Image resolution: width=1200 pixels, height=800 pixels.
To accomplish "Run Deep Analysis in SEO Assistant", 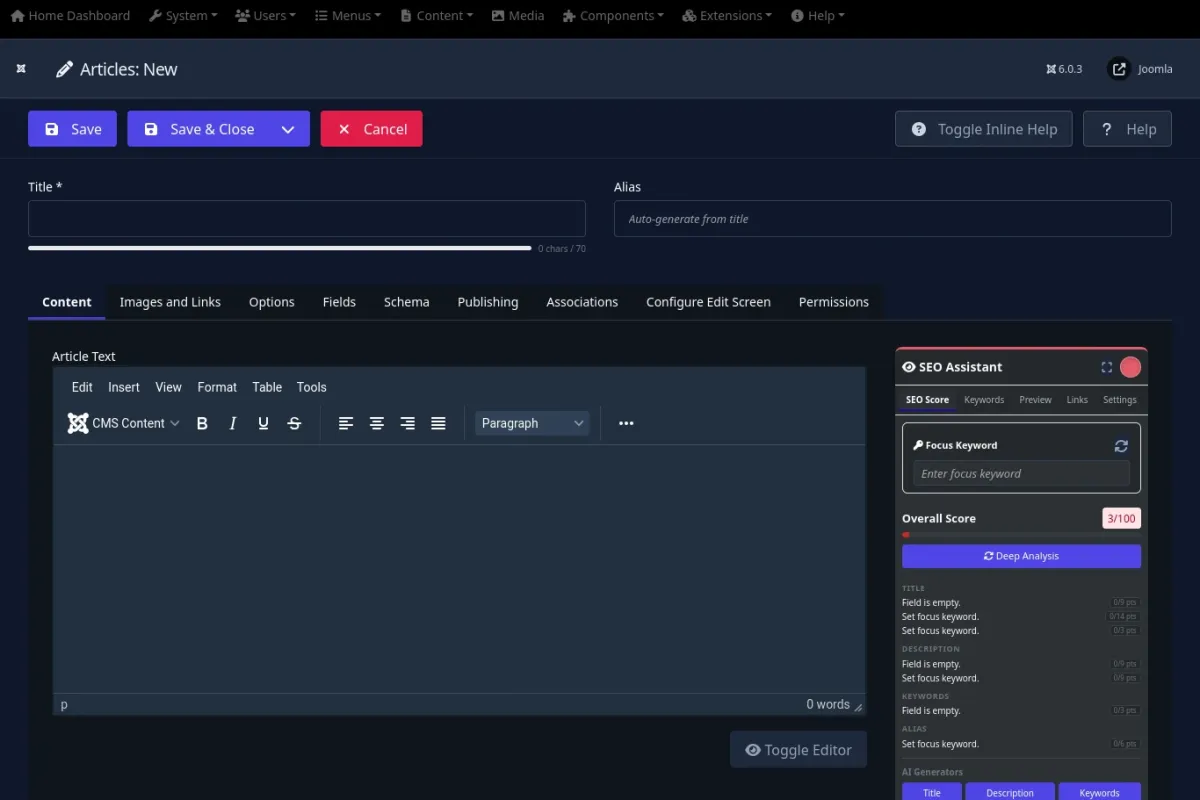I will [x=1021, y=556].
